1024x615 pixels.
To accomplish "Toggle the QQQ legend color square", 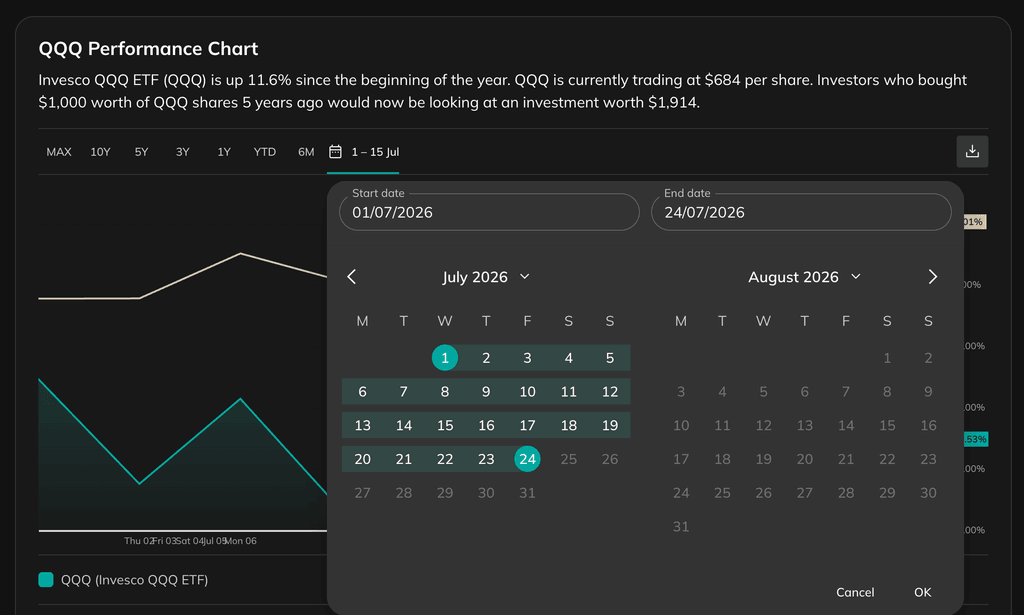I will tap(46, 580).
